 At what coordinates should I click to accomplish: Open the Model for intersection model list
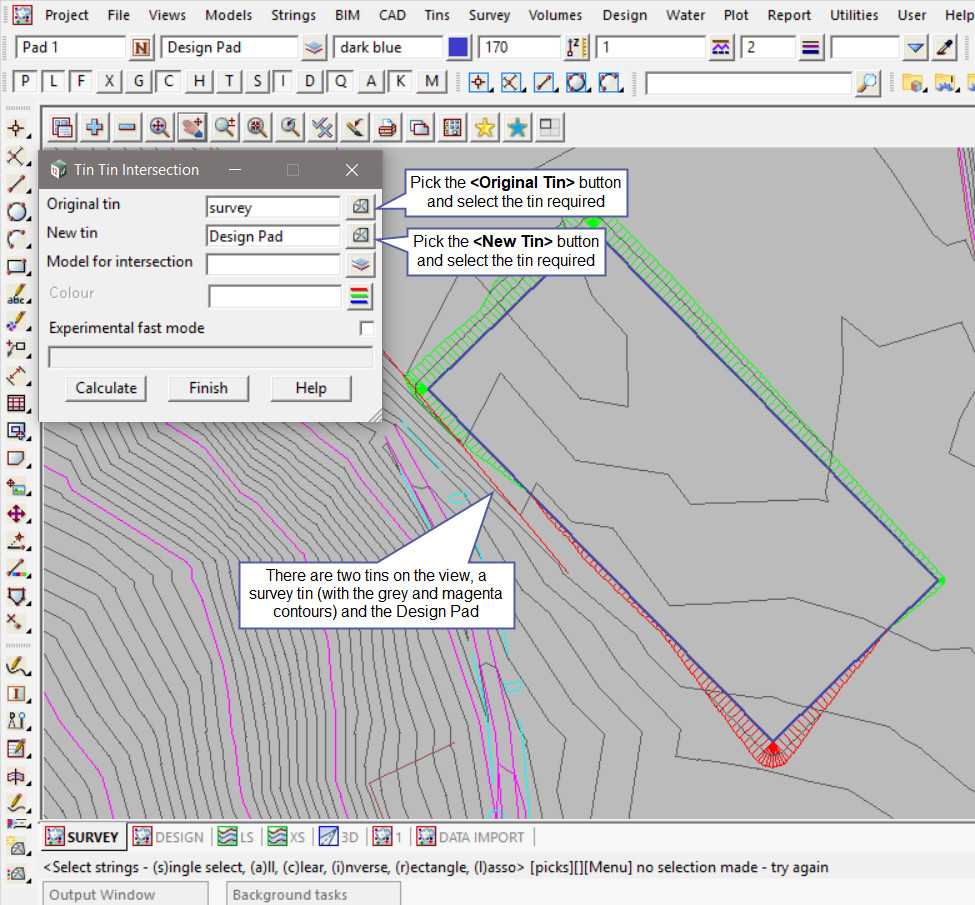click(360, 265)
